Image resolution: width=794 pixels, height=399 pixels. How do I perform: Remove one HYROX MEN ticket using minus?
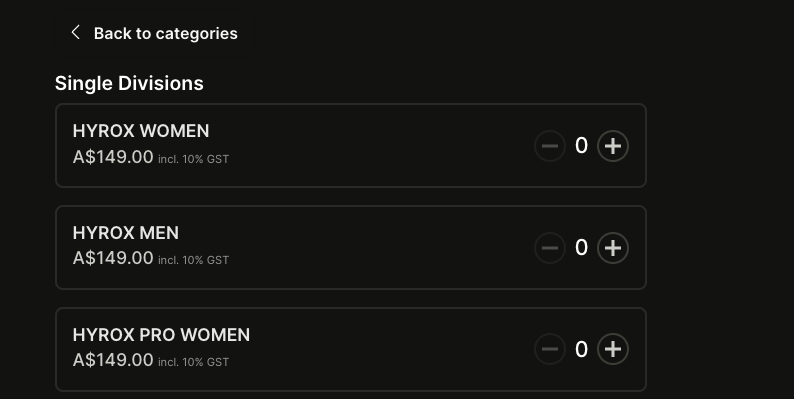550,248
